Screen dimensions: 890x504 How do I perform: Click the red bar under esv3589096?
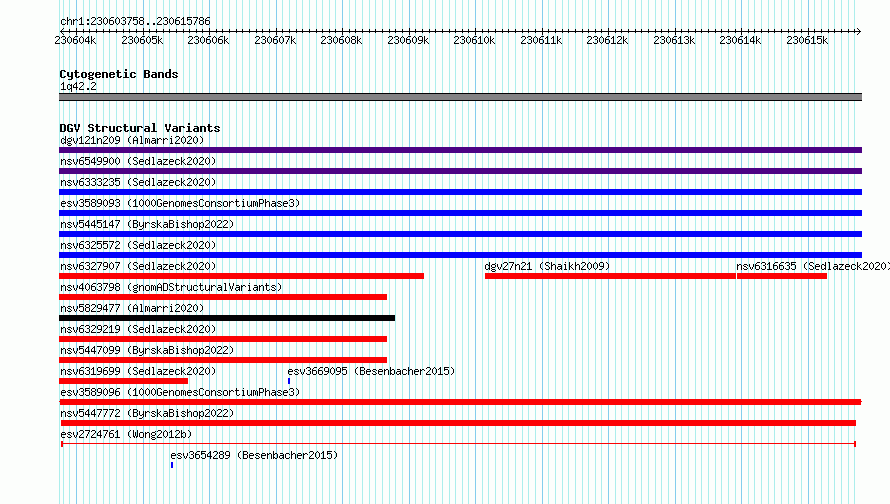coord(460,402)
